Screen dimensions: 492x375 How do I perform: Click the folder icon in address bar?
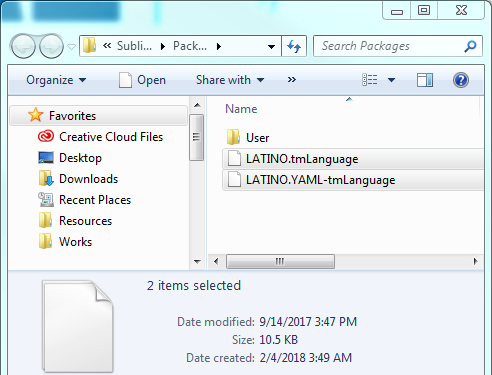point(89,46)
